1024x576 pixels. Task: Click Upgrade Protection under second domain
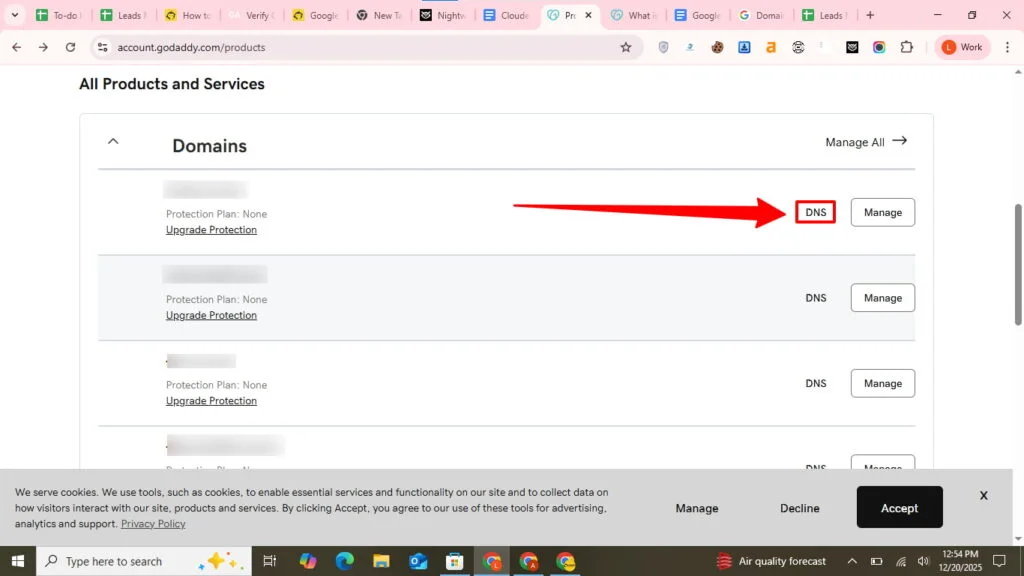point(211,315)
